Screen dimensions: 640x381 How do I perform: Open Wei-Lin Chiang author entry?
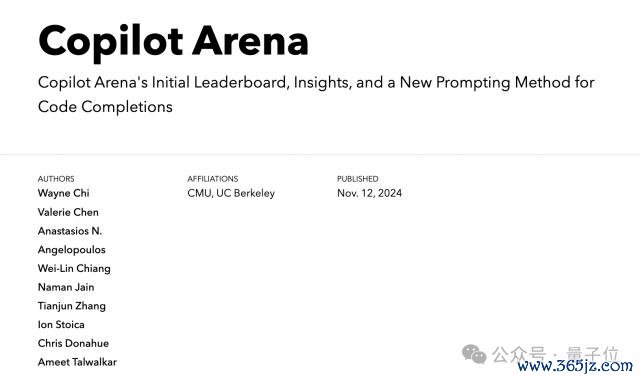pos(74,269)
